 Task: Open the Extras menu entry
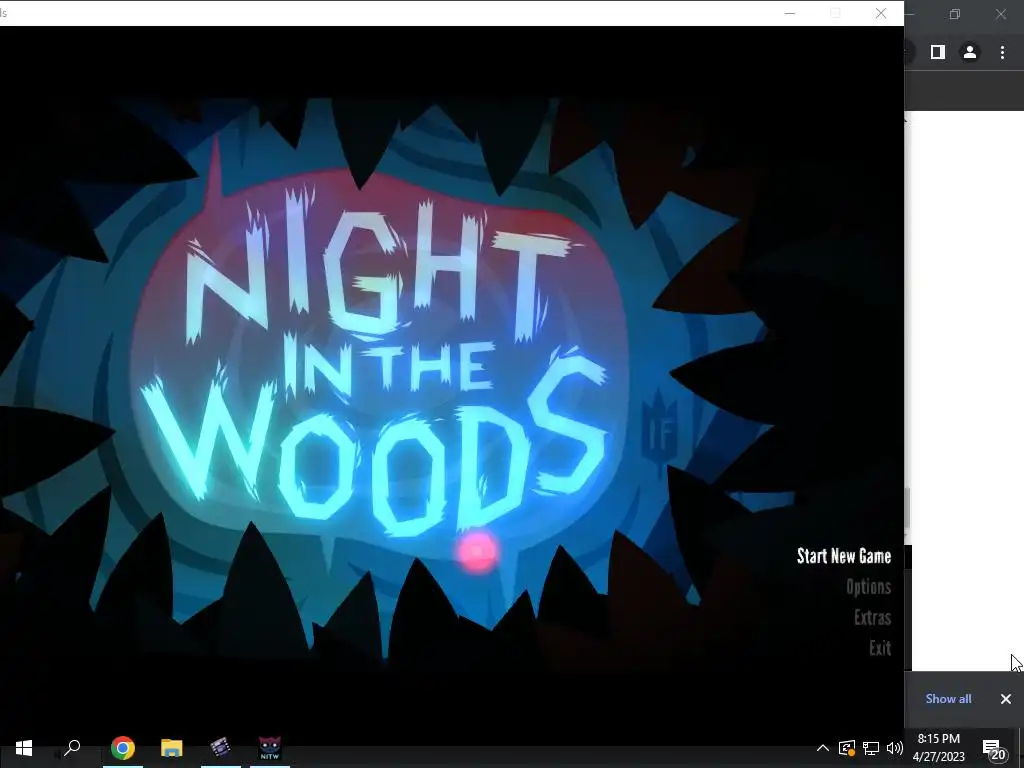(x=872, y=617)
